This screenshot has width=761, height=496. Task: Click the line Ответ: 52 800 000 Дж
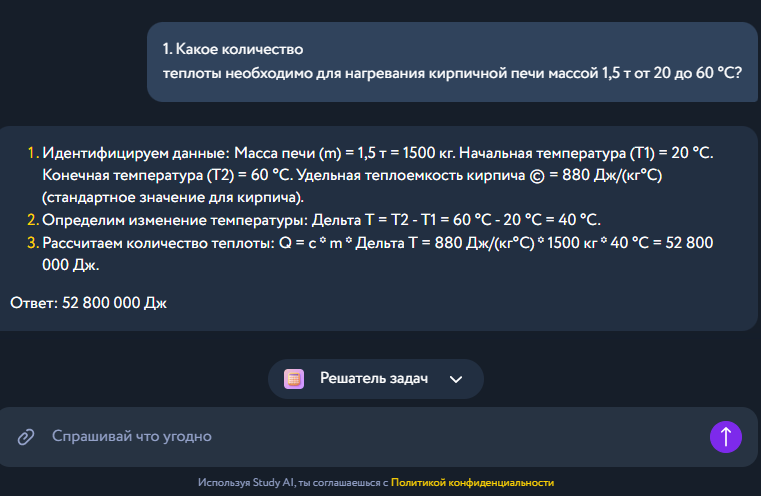pos(88,303)
